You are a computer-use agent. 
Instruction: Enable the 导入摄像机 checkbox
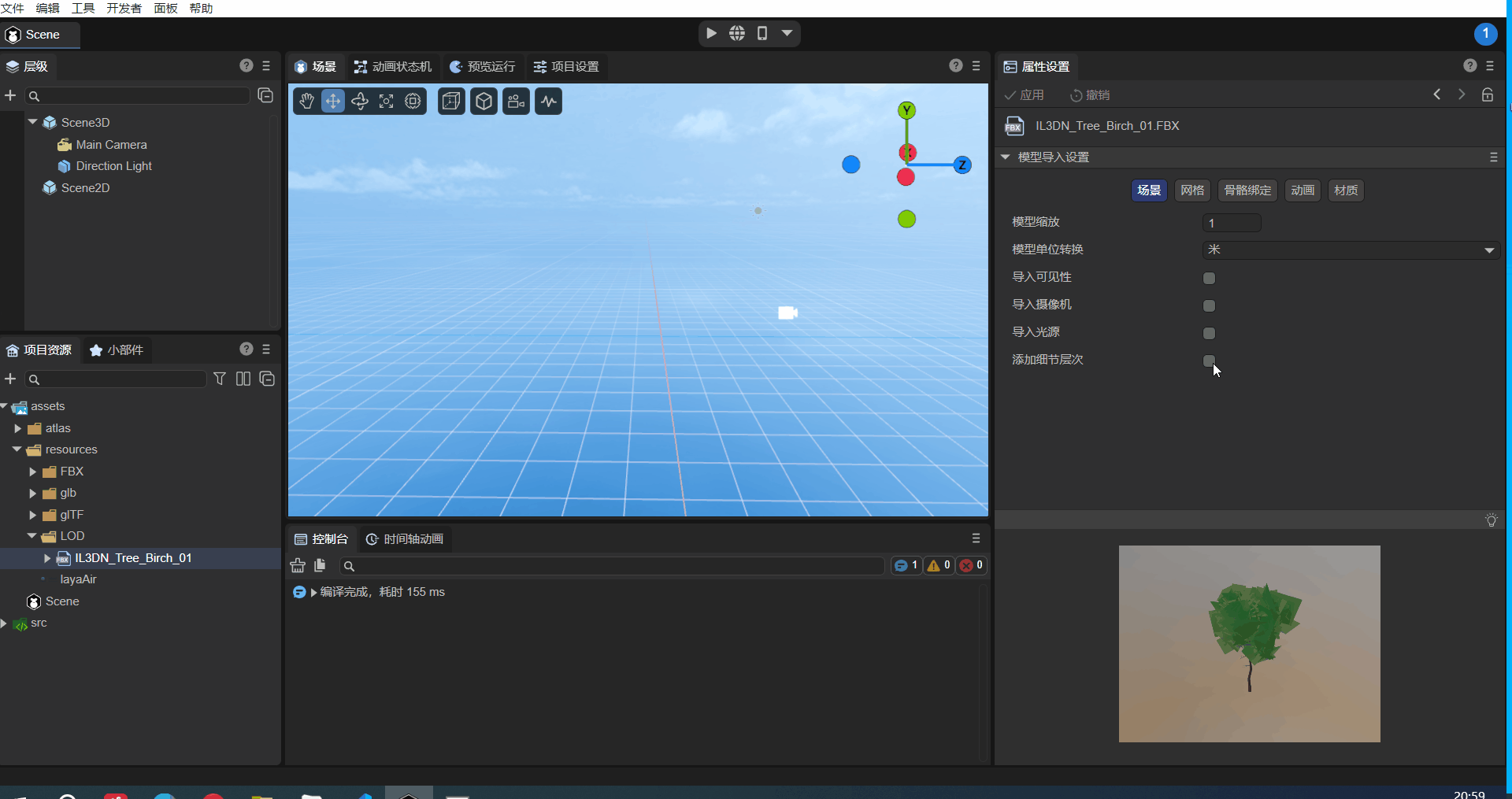[x=1209, y=305]
